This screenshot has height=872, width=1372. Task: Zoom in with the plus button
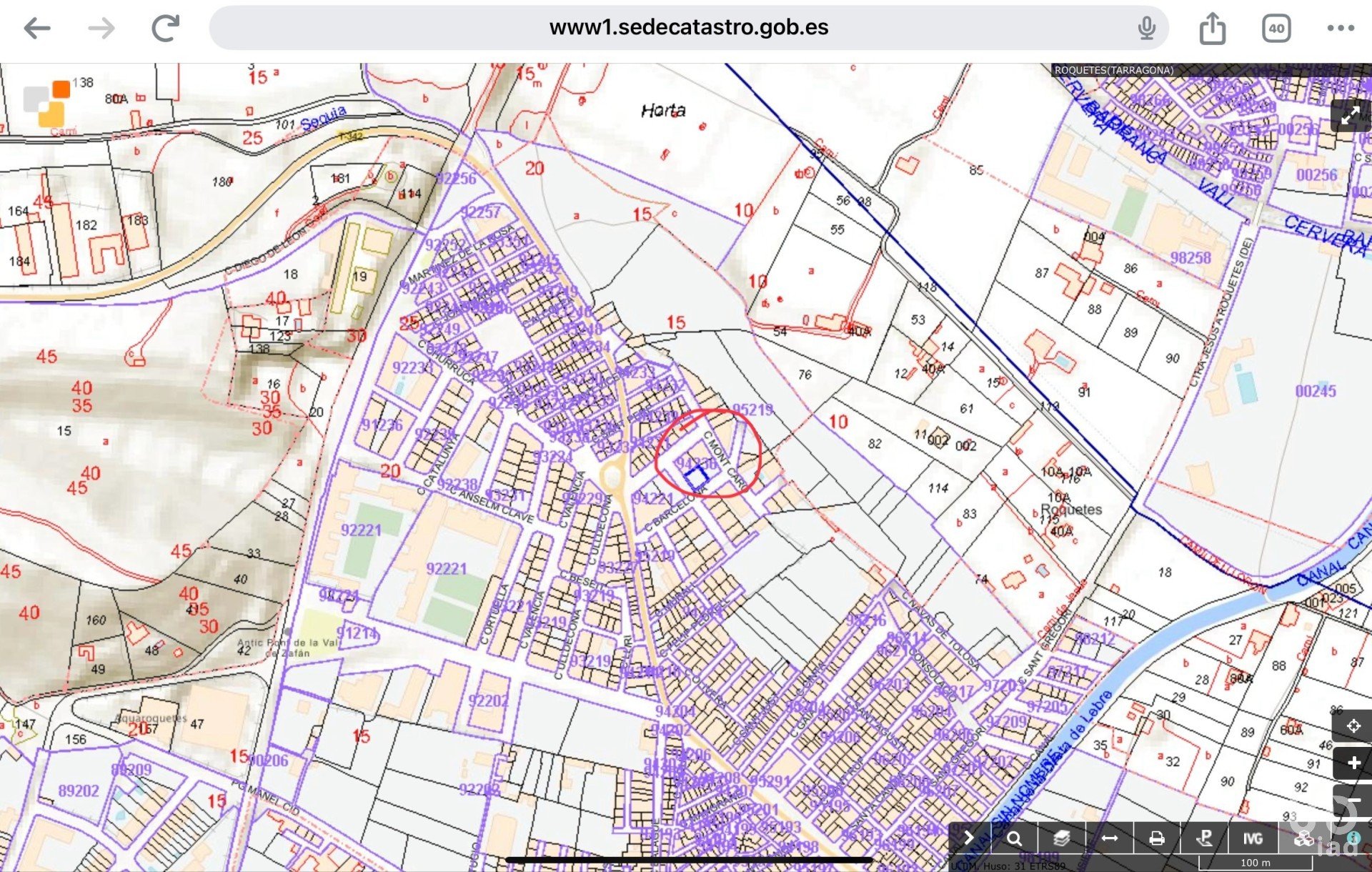click(1353, 763)
